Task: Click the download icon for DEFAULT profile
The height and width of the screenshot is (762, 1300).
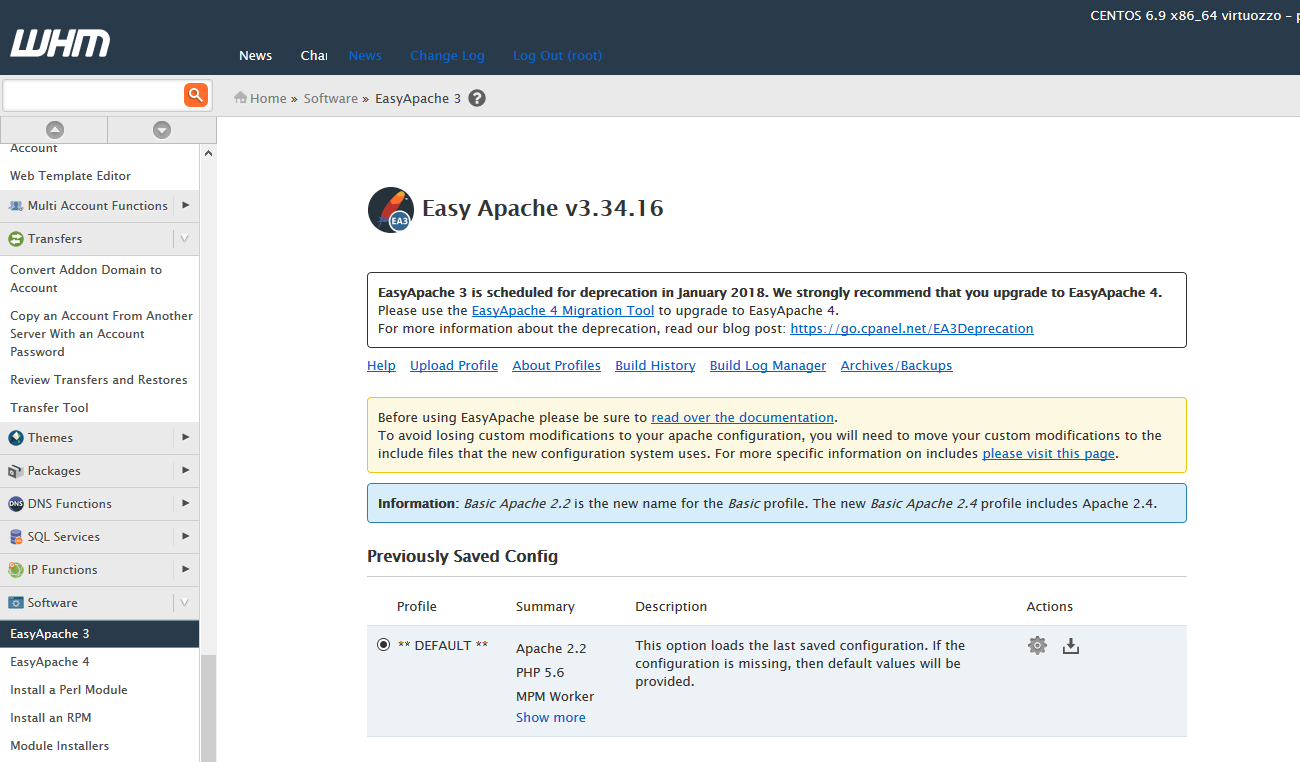Action: click(1070, 645)
